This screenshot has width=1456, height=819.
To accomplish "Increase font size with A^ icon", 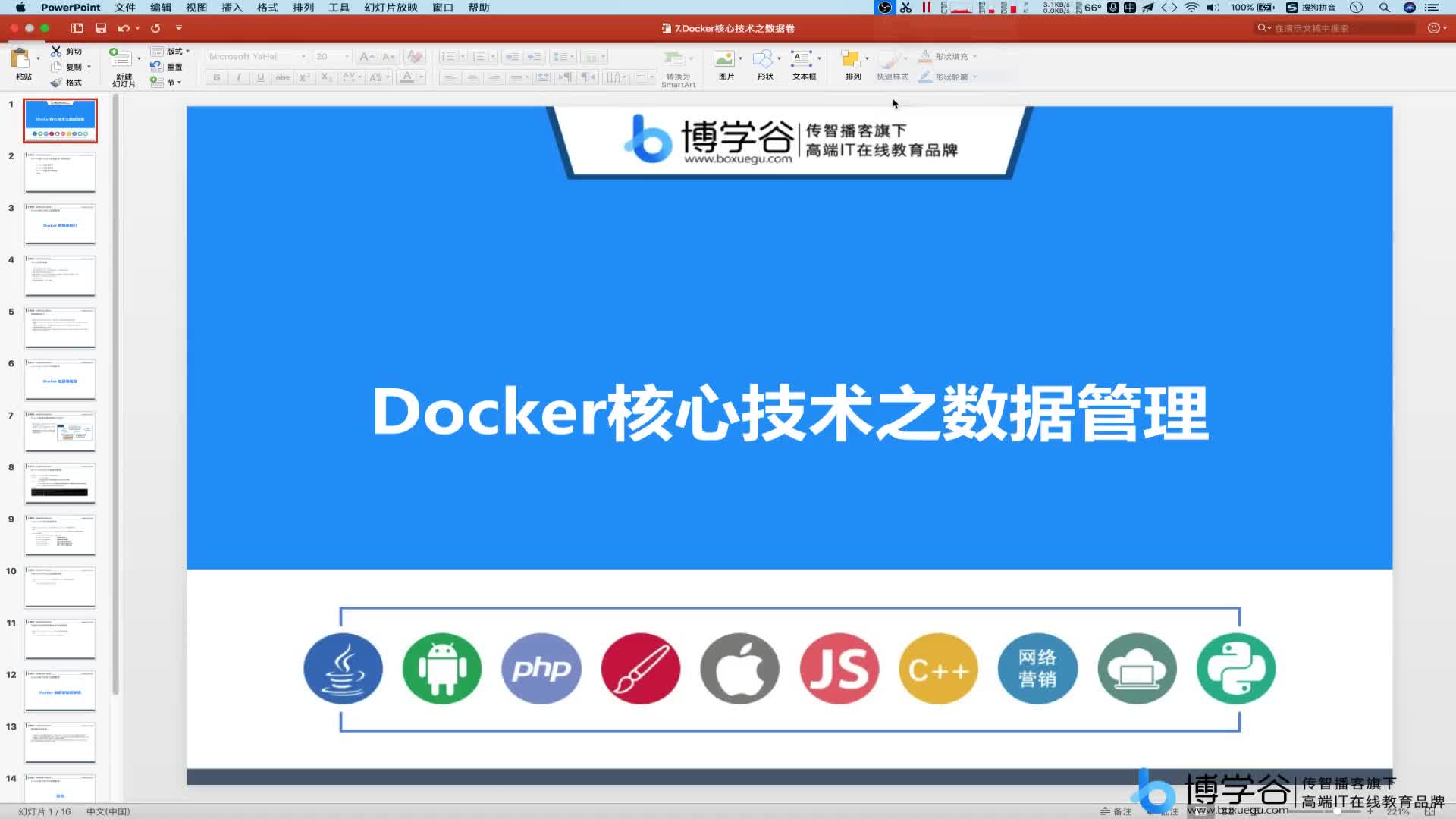I will pos(367,57).
